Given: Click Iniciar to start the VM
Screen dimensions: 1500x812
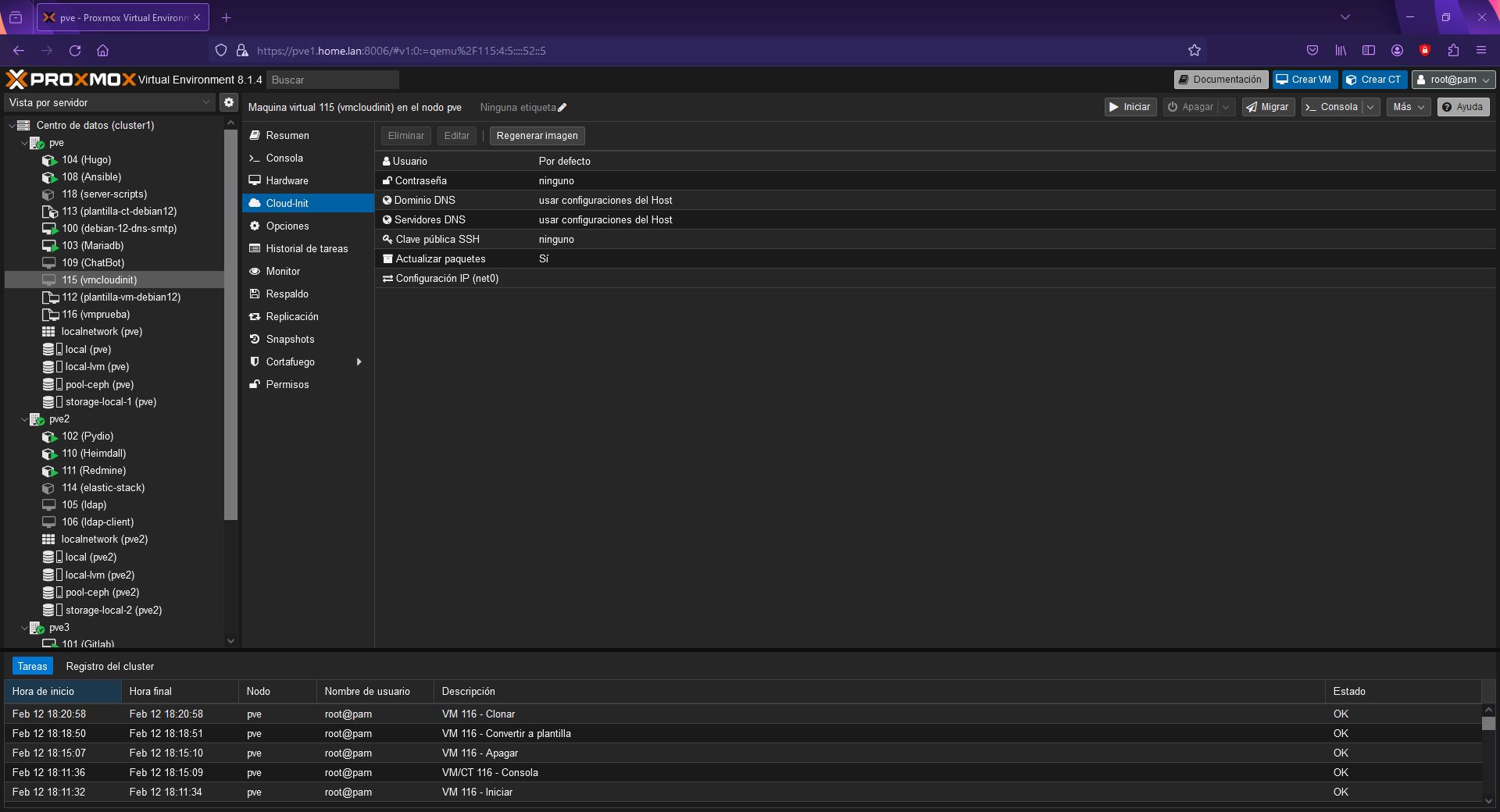Looking at the screenshot, I should tap(1130, 107).
